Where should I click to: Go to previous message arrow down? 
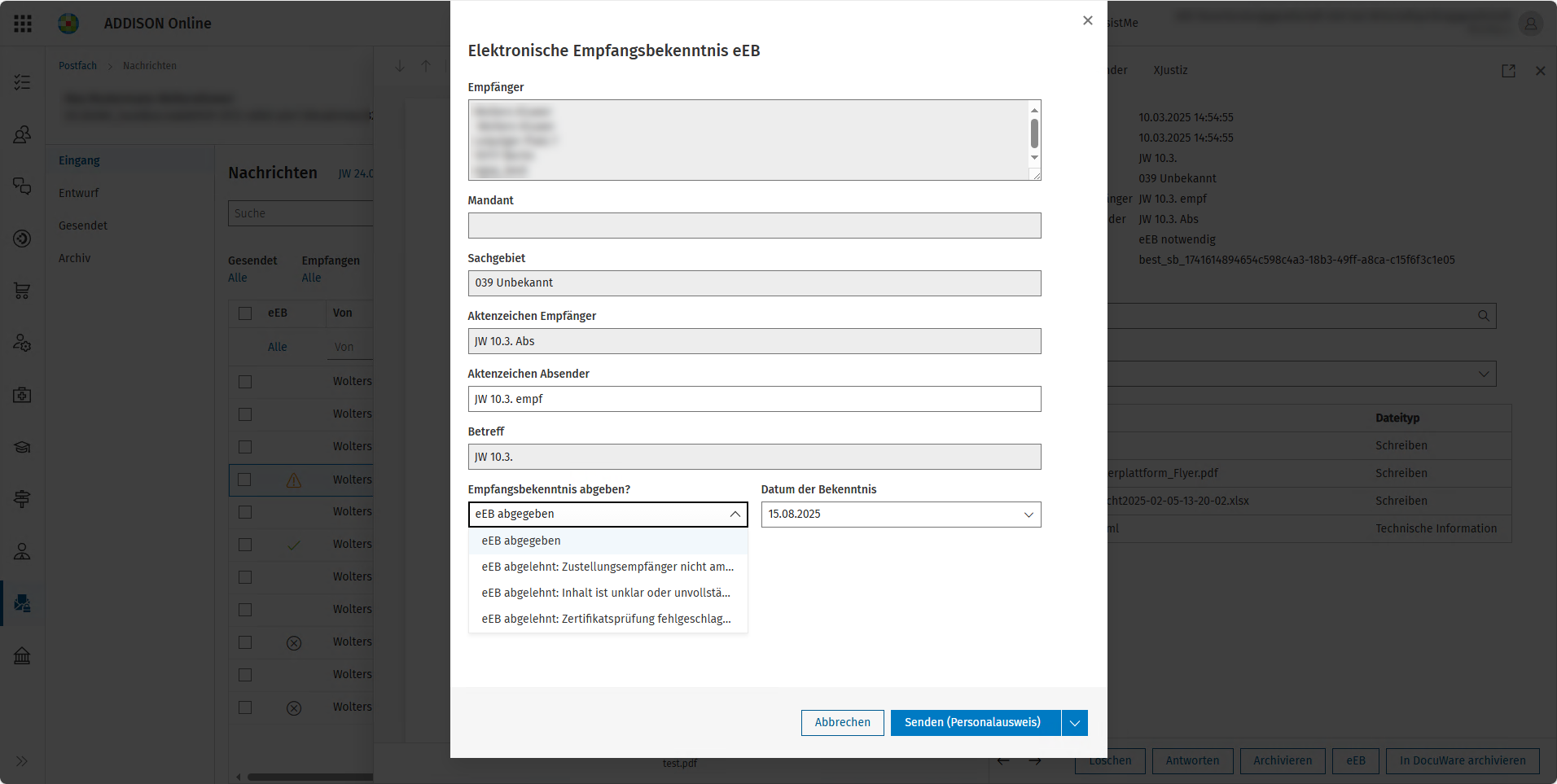pyautogui.click(x=399, y=66)
